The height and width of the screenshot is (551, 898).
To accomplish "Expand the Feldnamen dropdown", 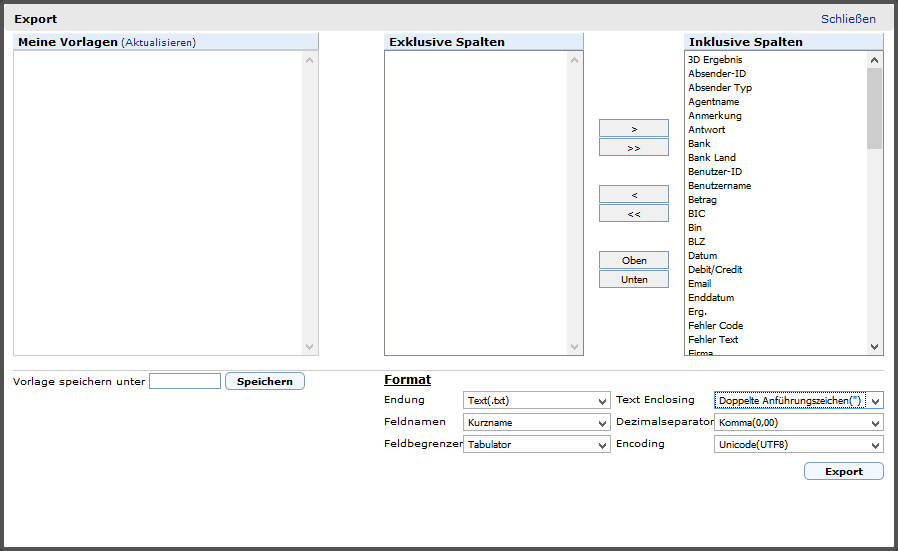I will (537, 422).
